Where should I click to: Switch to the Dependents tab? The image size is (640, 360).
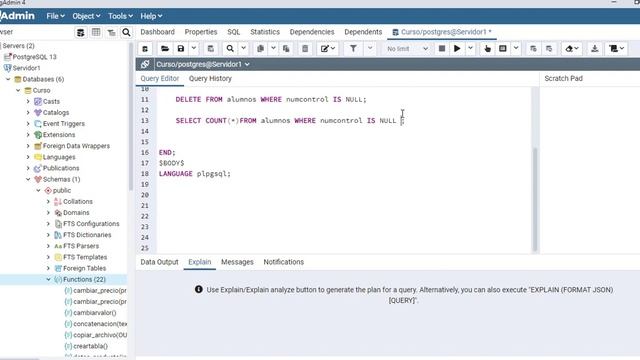[x=363, y=32]
